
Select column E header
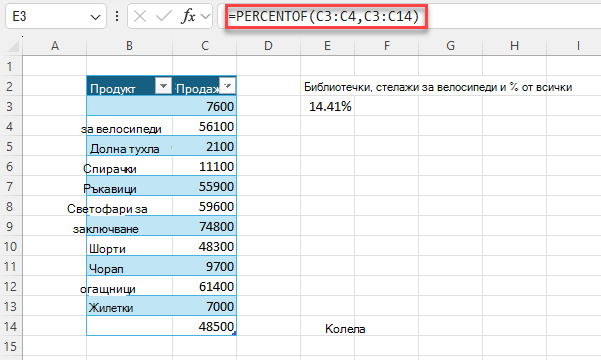pyautogui.click(x=327, y=46)
